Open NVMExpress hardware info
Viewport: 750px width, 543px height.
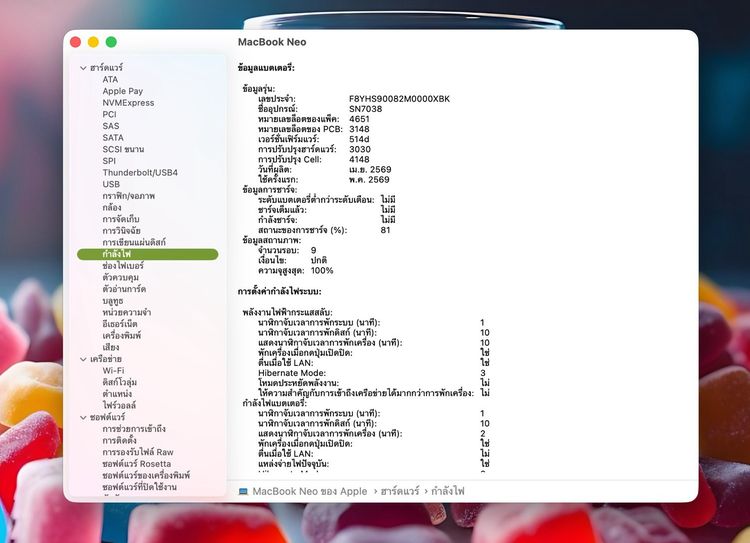point(128,103)
